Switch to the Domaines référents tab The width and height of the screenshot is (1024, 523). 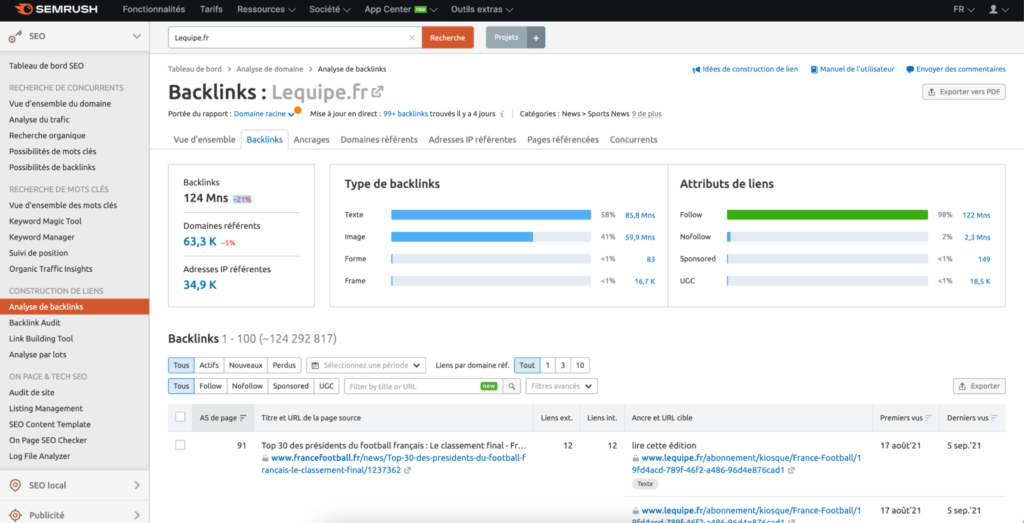pyautogui.click(x=379, y=140)
